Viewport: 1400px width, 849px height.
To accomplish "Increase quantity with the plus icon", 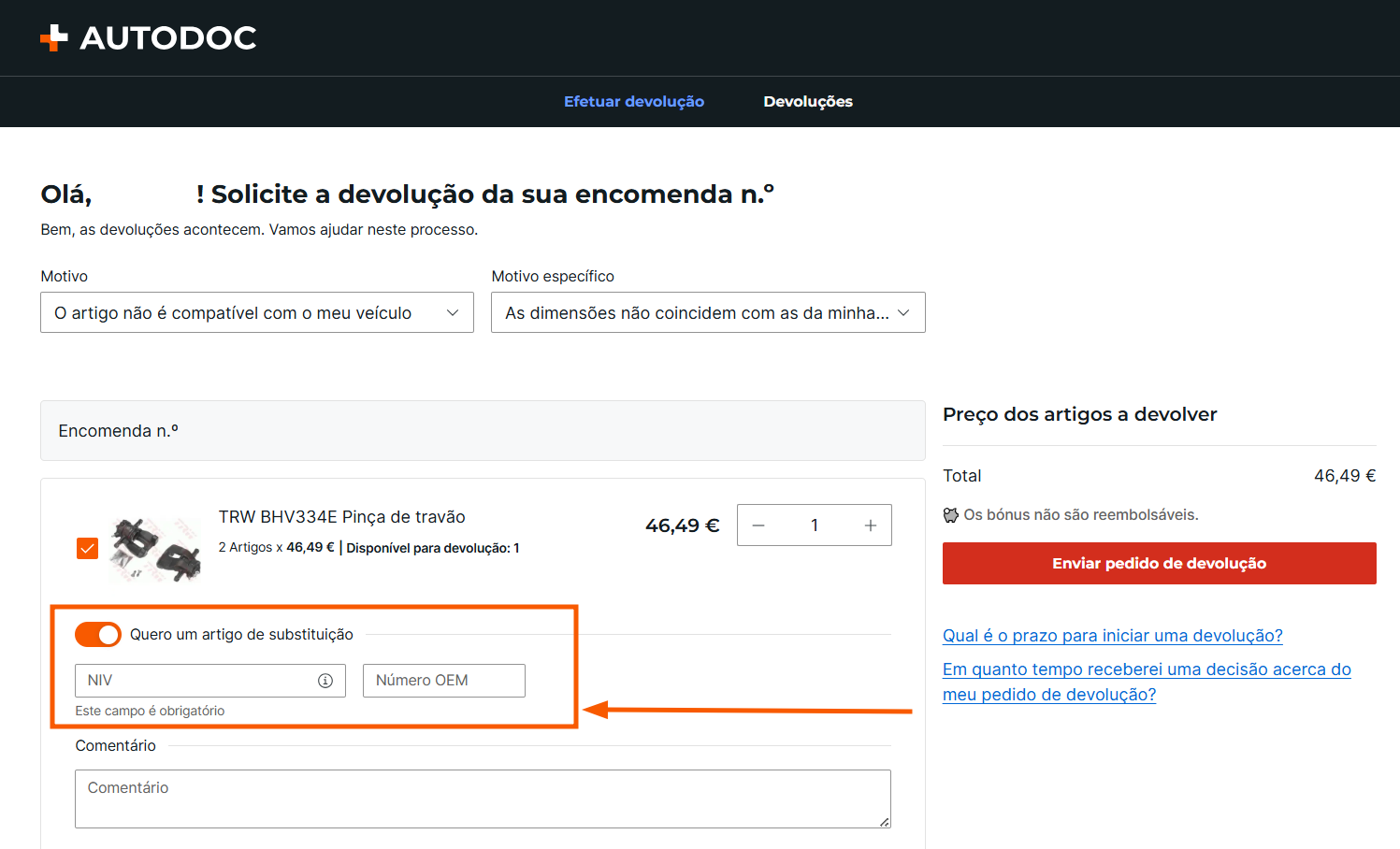I will (x=871, y=525).
